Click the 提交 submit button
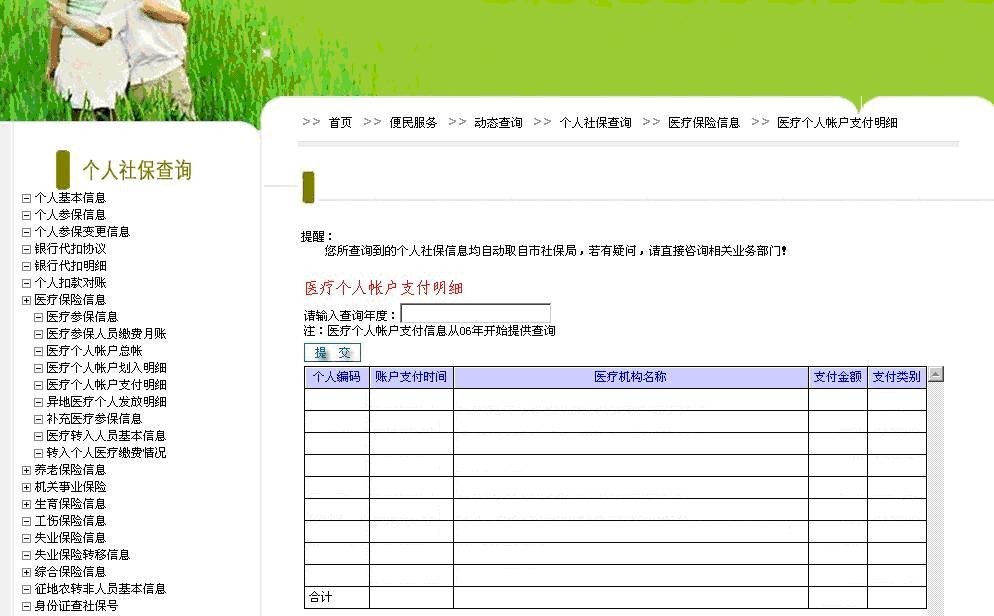Screen dimensions: 994x616 tap(332, 352)
